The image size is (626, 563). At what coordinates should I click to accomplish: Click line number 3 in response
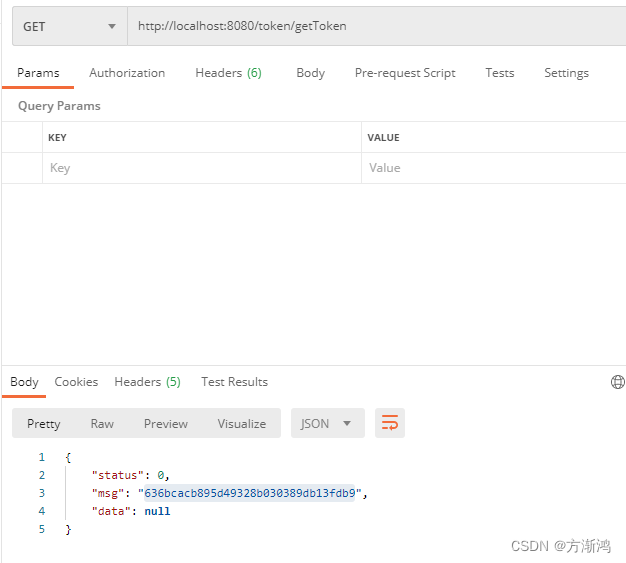[42, 494]
